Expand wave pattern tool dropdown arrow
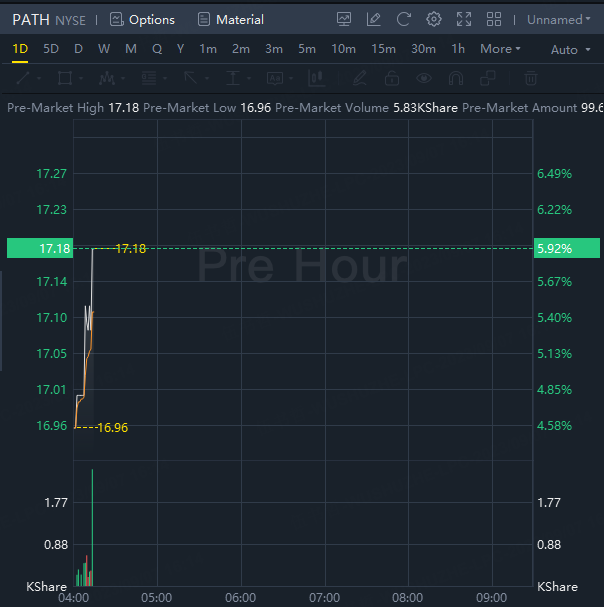This screenshot has width=604, height=607. pyautogui.click(x=123, y=78)
